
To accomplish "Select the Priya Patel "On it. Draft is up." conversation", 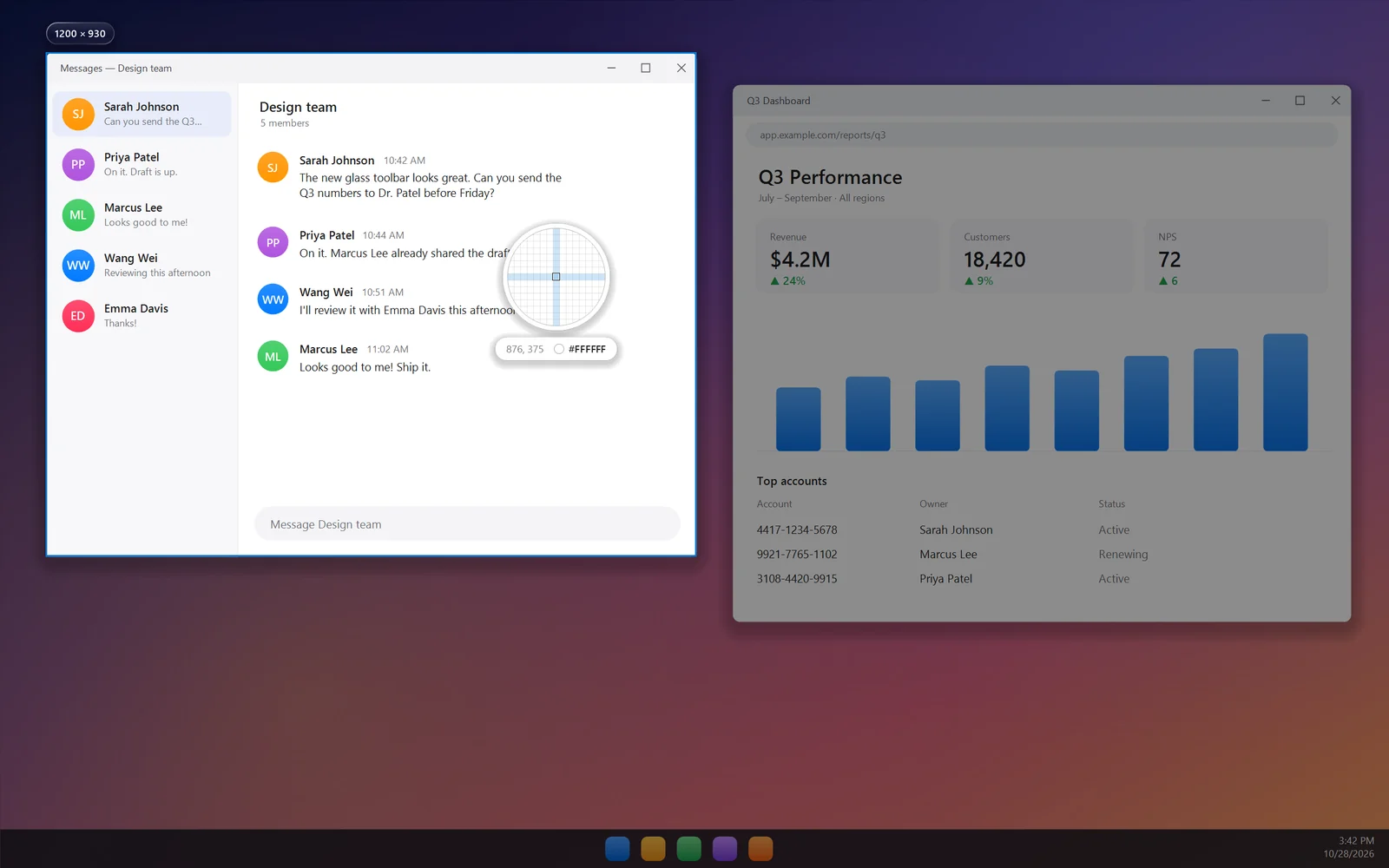I will (x=142, y=164).
